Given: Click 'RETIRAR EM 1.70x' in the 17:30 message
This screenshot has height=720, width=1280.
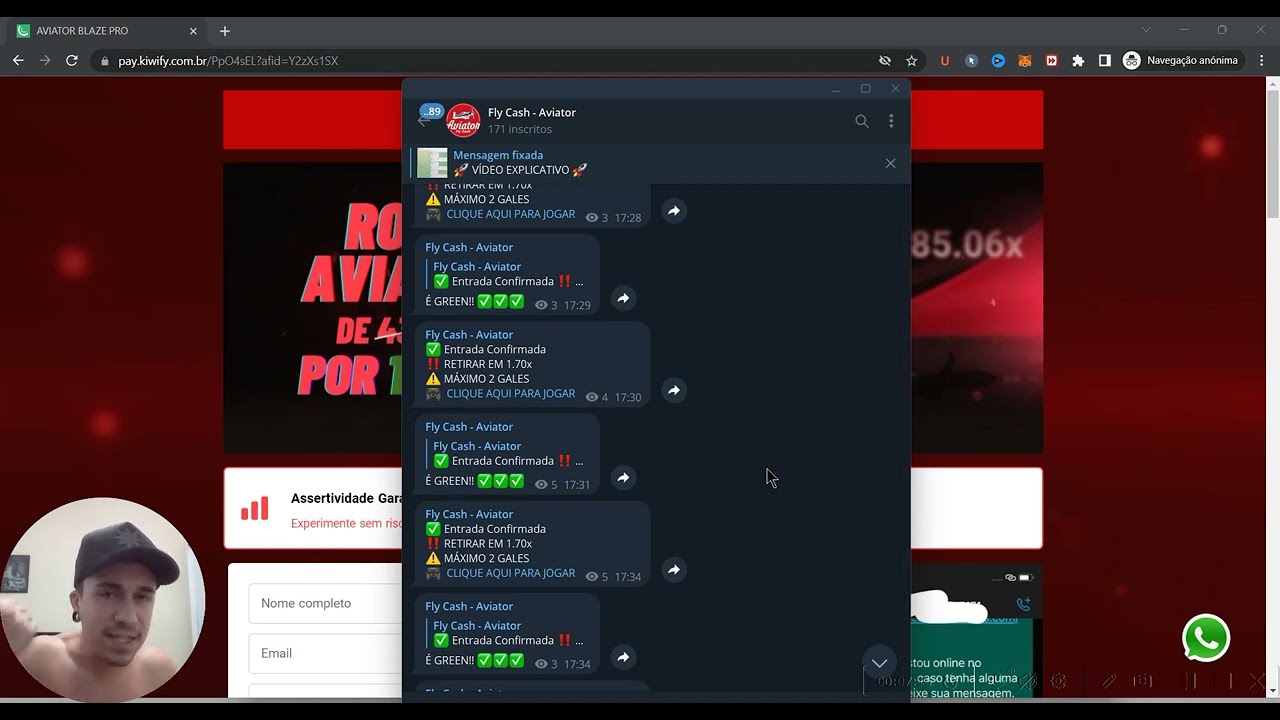Looking at the screenshot, I should (x=488, y=364).
